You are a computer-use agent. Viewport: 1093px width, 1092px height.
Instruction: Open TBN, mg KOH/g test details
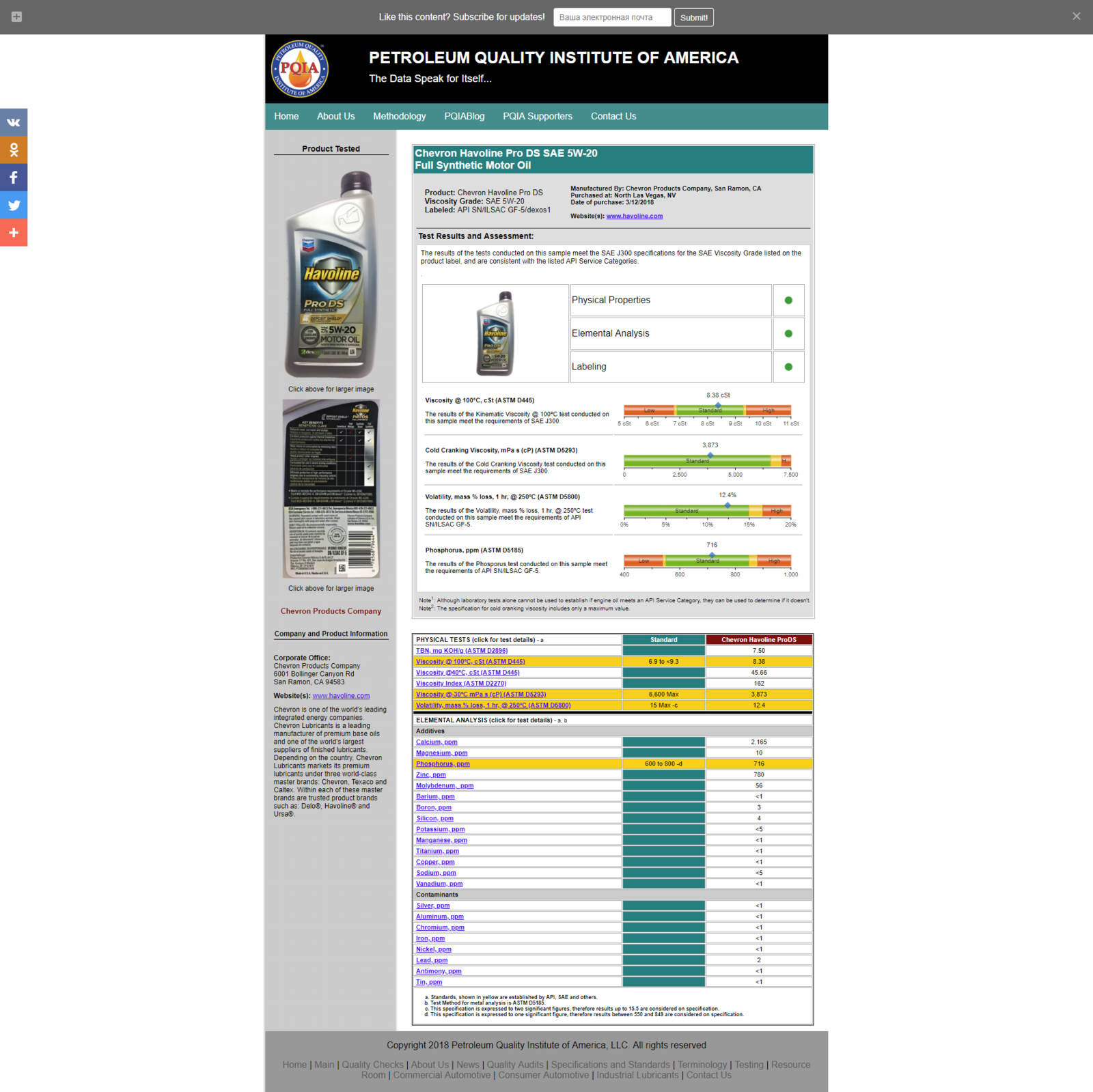point(462,651)
